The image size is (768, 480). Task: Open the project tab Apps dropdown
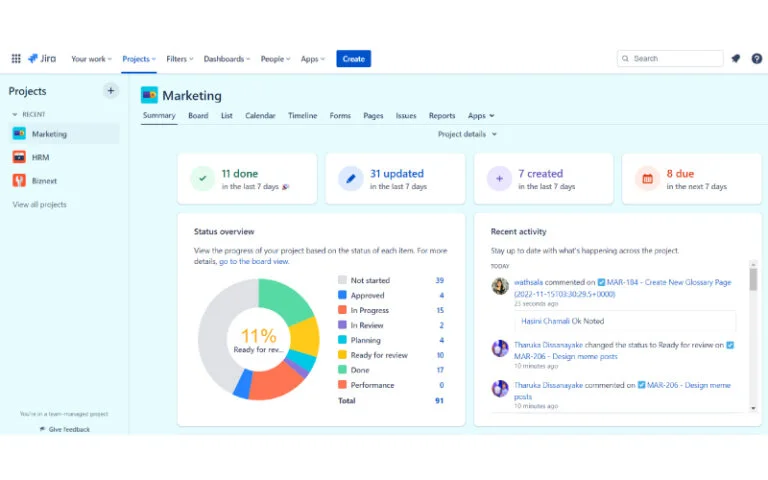481,116
